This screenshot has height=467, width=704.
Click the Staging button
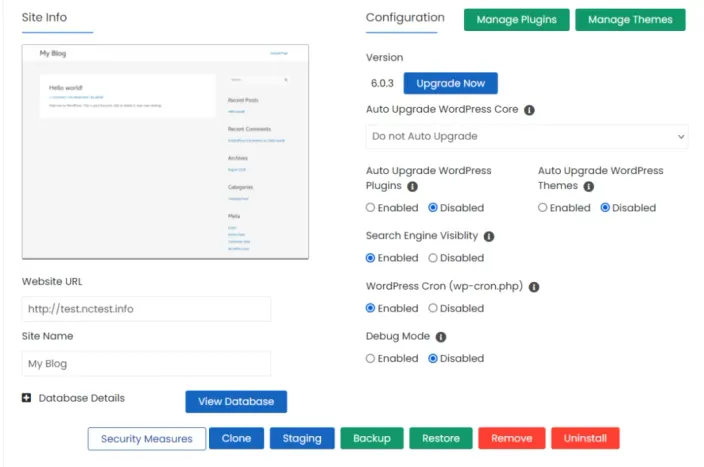click(302, 438)
